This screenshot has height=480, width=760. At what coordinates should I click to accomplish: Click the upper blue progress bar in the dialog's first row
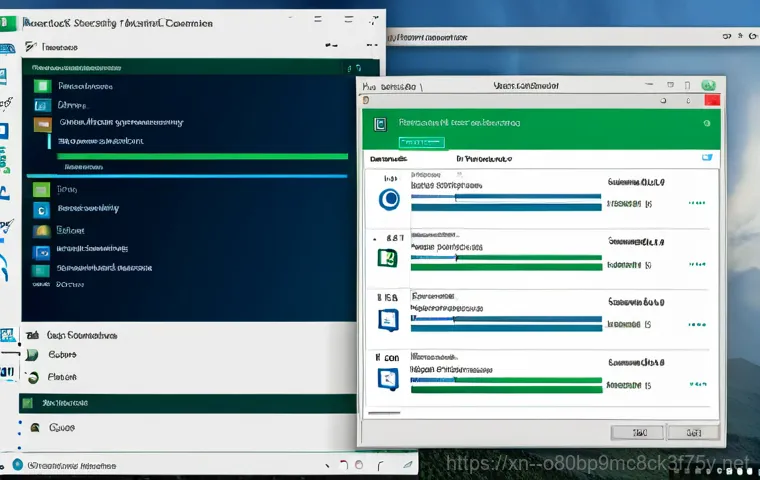(x=506, y=196)
